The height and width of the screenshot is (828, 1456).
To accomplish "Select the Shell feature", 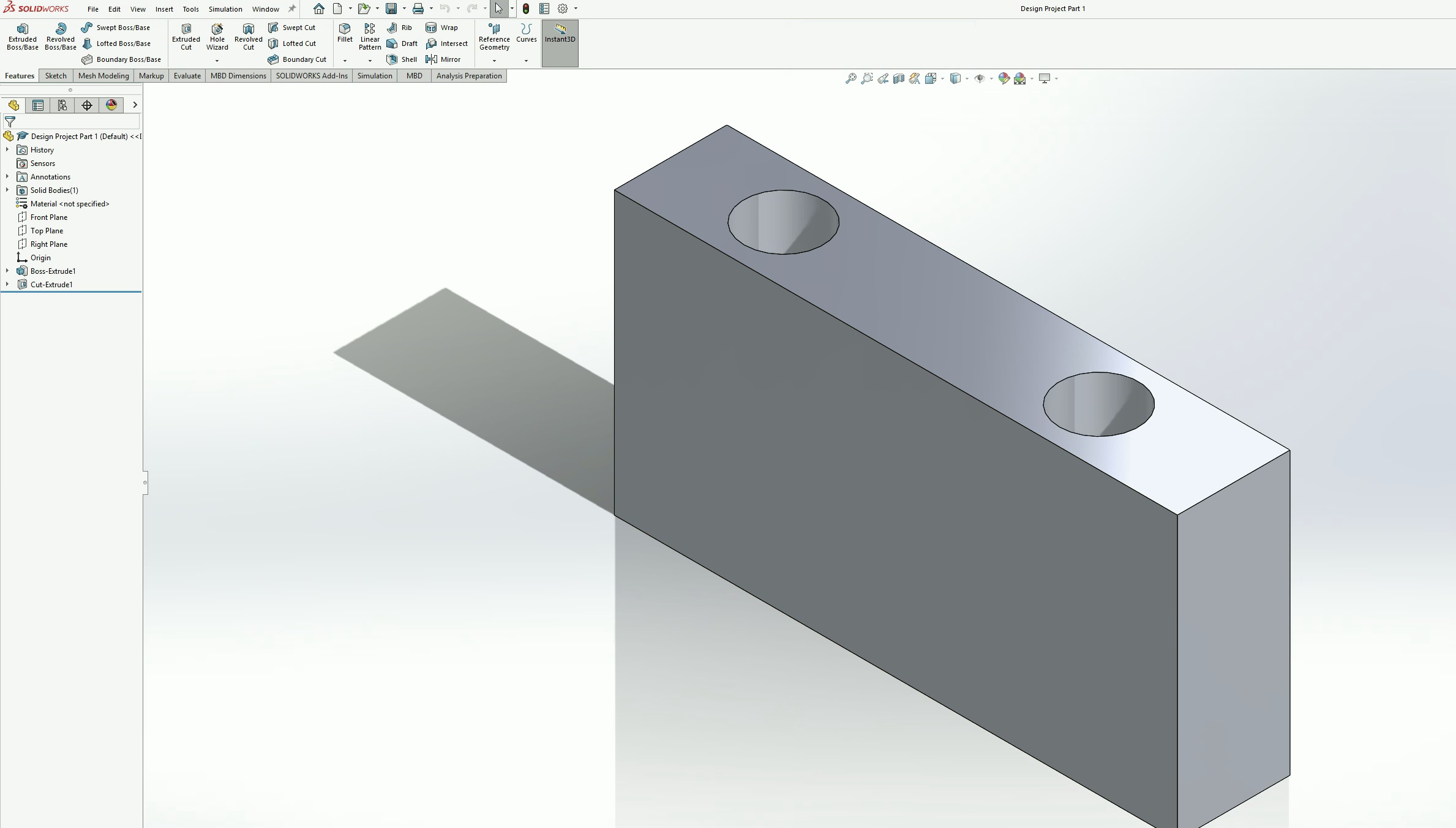I will click(402, 59).
